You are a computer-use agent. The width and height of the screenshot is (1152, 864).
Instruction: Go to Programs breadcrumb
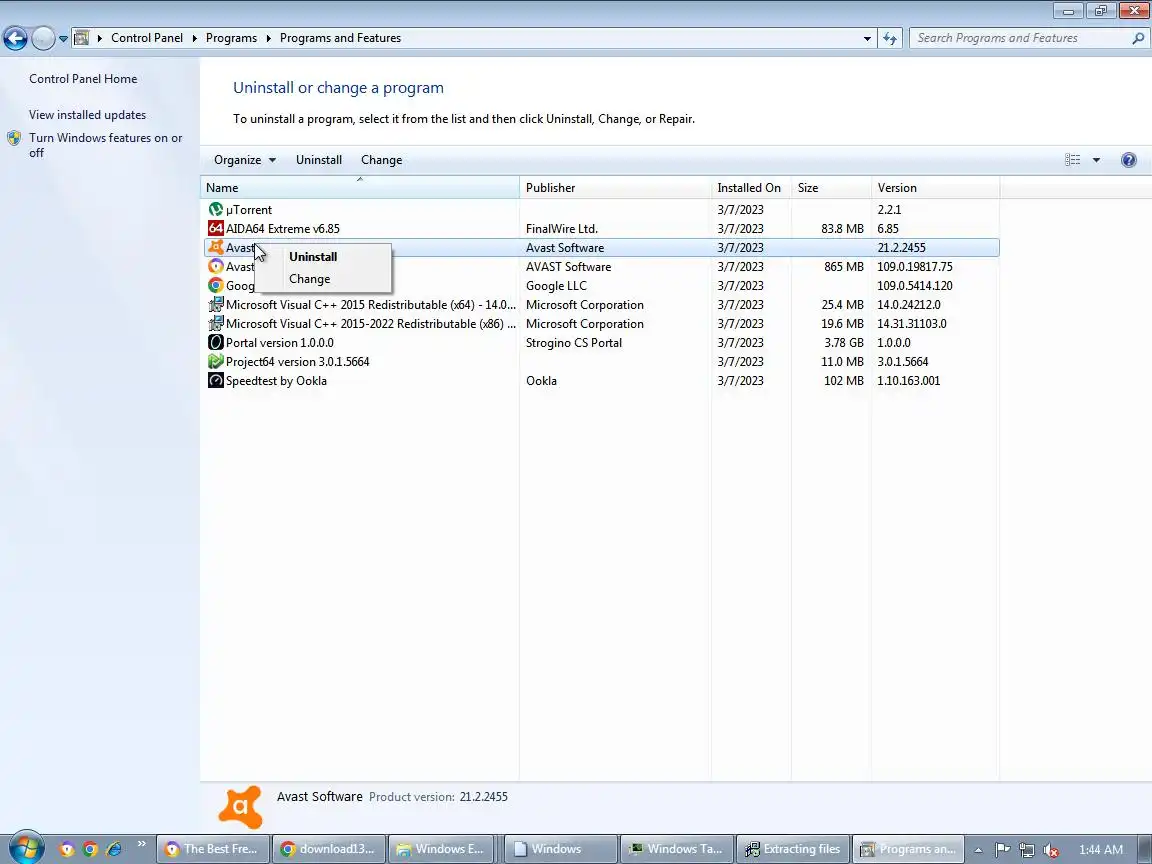pos(231,38)
